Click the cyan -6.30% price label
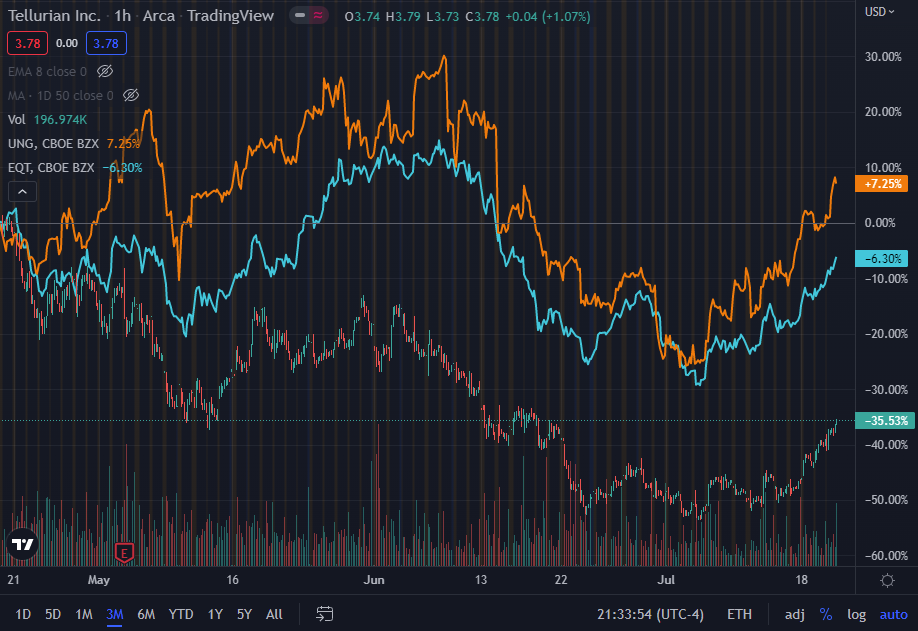The image size is (918, 631). [x=881, y=258]
